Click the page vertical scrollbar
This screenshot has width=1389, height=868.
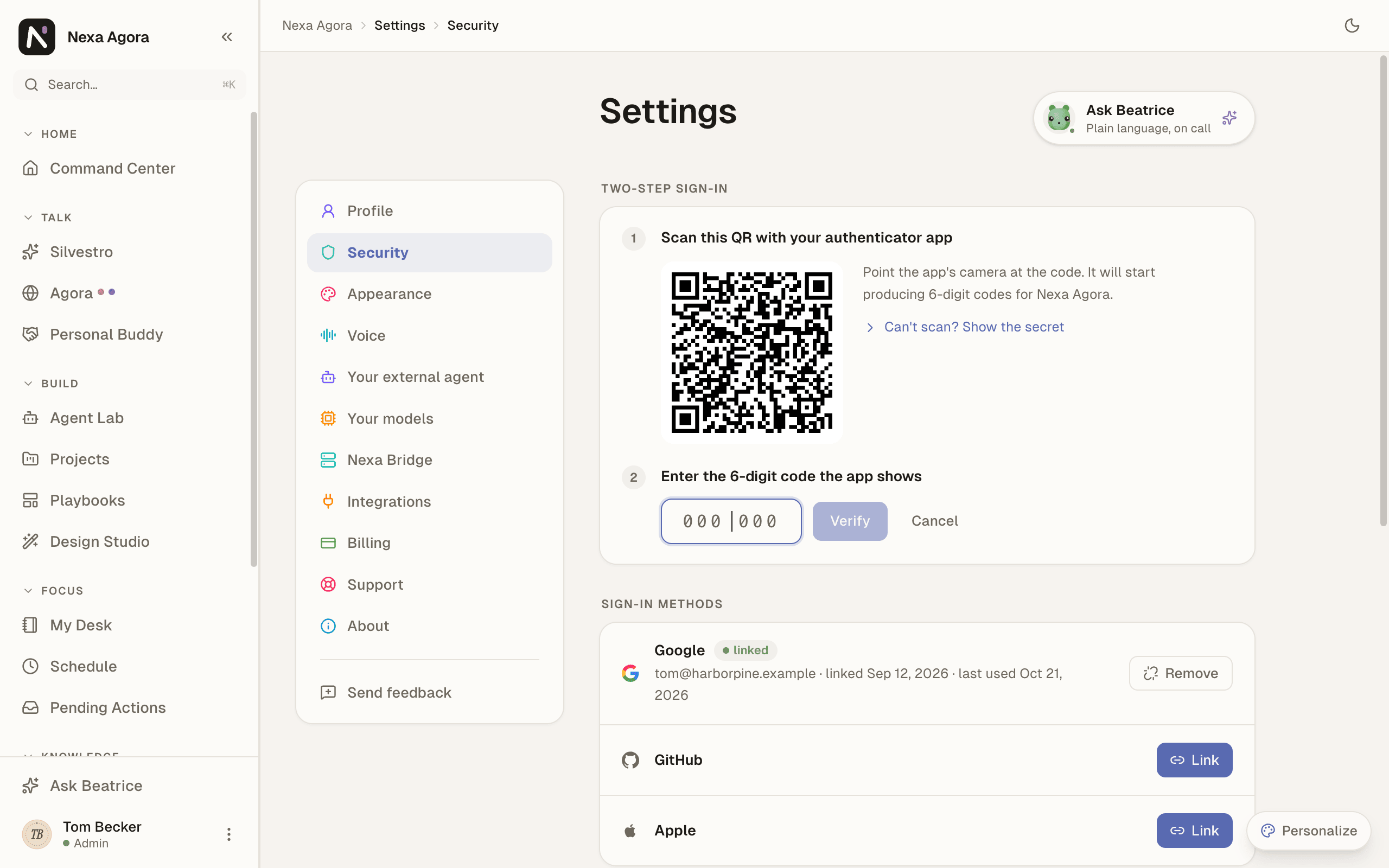pyautogui.click(x=1383, y=291)
